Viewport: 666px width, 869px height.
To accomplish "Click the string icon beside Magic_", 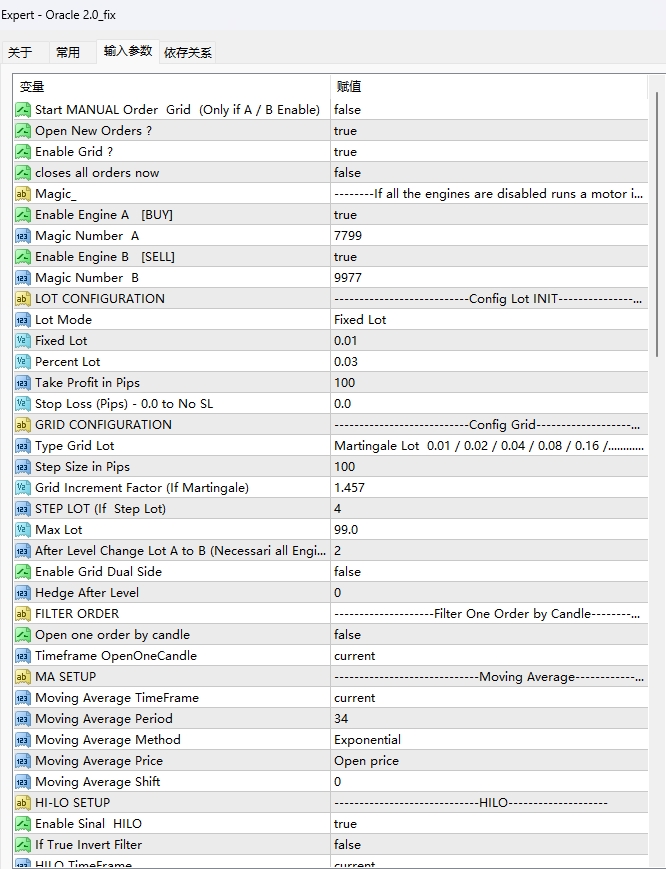I will [x=23, y=194].
